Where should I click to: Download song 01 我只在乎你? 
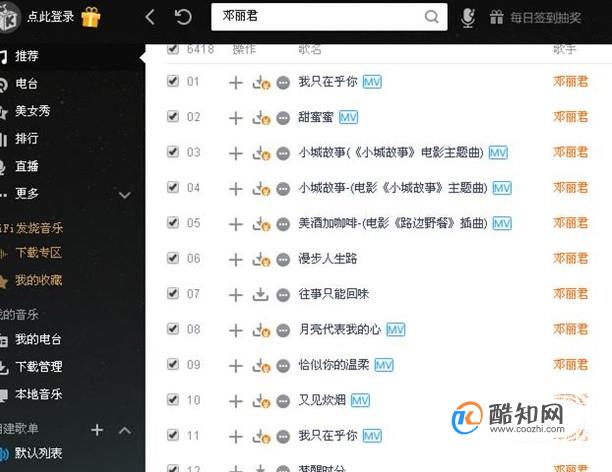[x=261, y=83]
